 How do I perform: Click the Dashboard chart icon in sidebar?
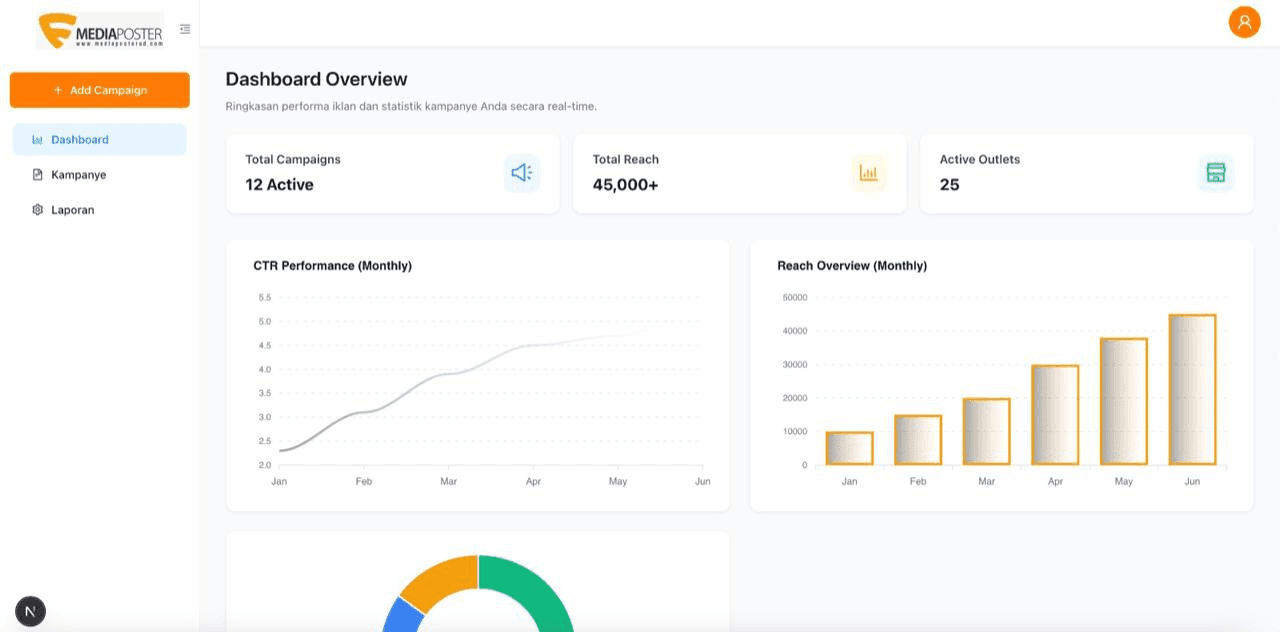[x=38, y=140]
